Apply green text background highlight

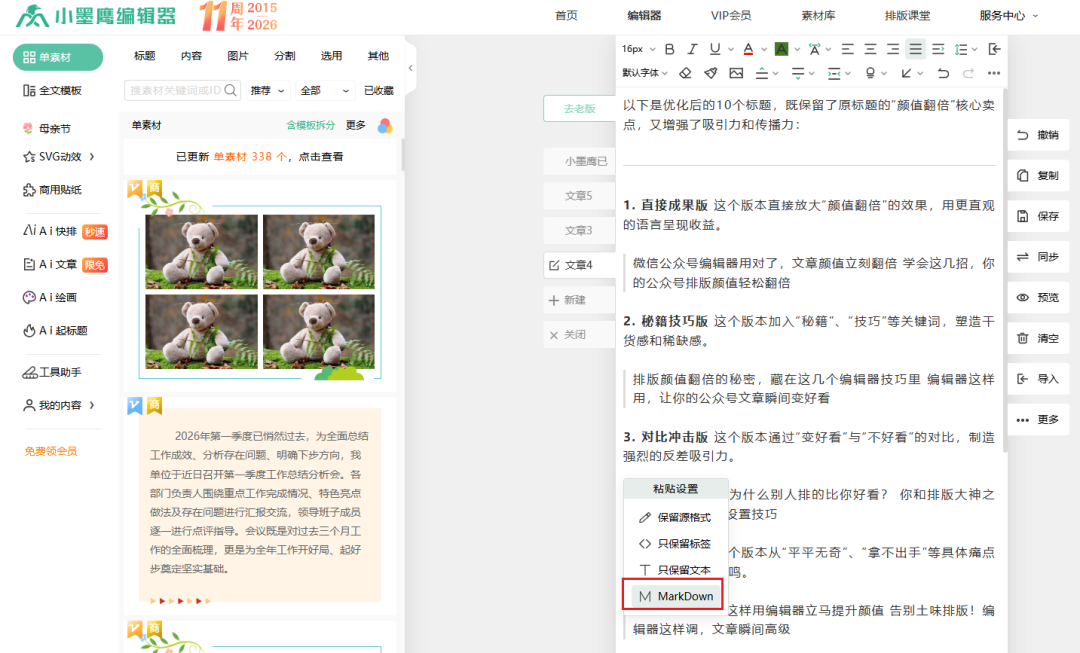coord(781,49)
